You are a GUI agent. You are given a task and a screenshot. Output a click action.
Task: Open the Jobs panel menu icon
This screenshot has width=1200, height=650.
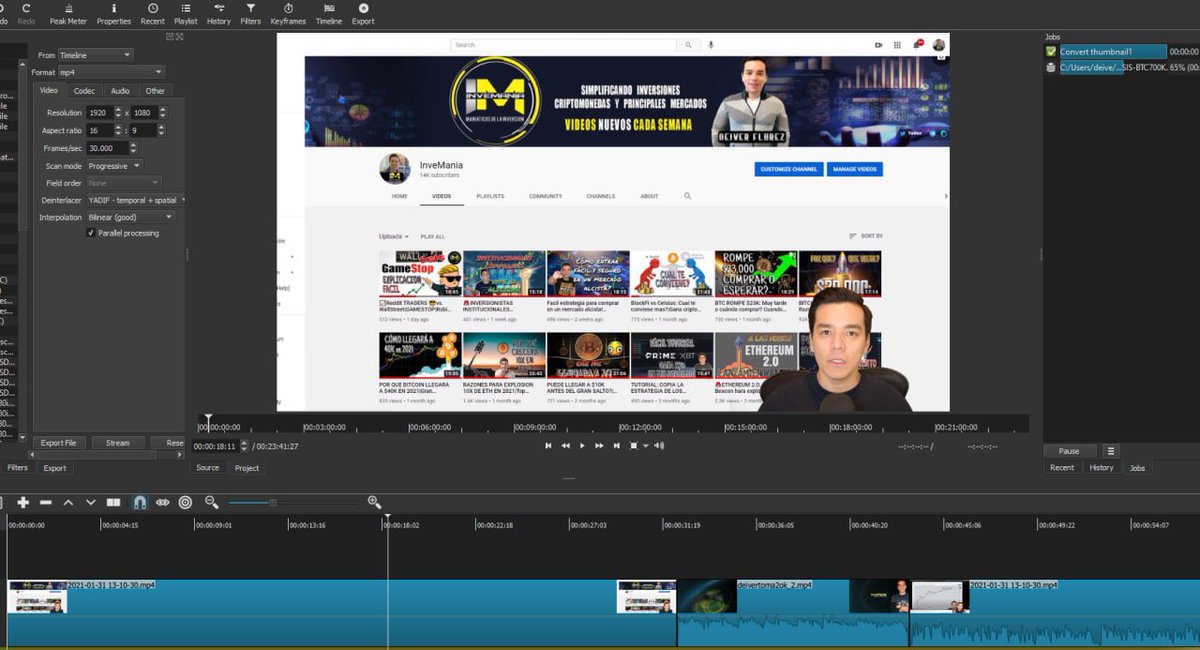[1110, 451]
